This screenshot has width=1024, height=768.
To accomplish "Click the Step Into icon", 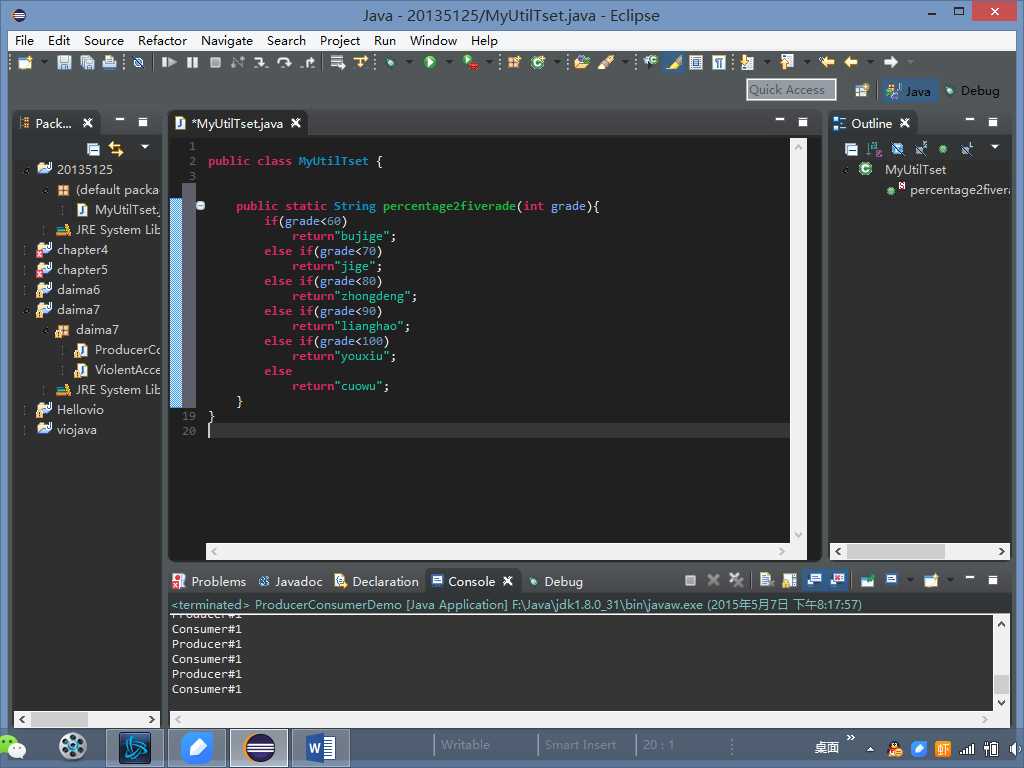I will (x=261, y=63).
